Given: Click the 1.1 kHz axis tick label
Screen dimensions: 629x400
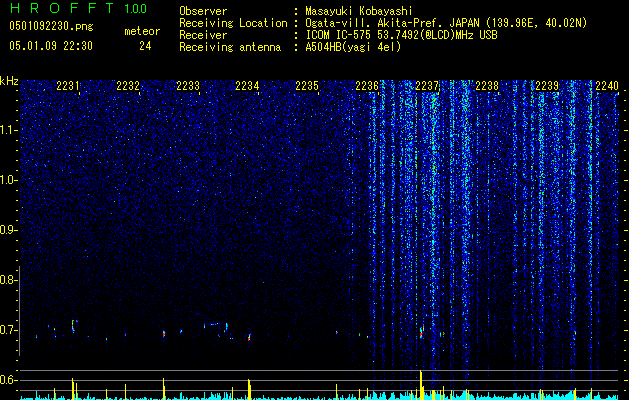Looking at the screenshot, I should tap(8, 130).
